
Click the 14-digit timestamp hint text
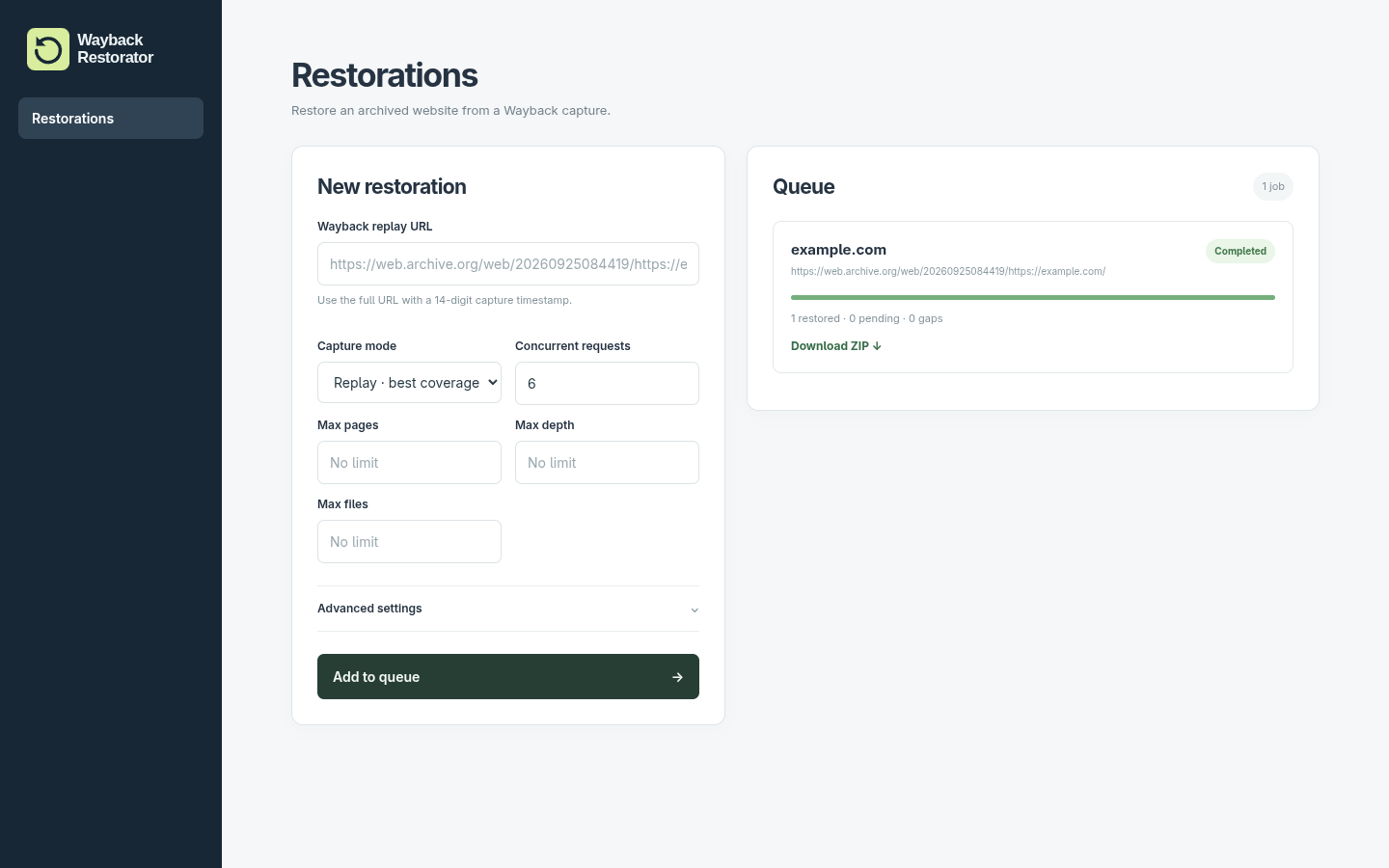click(445, 300)
